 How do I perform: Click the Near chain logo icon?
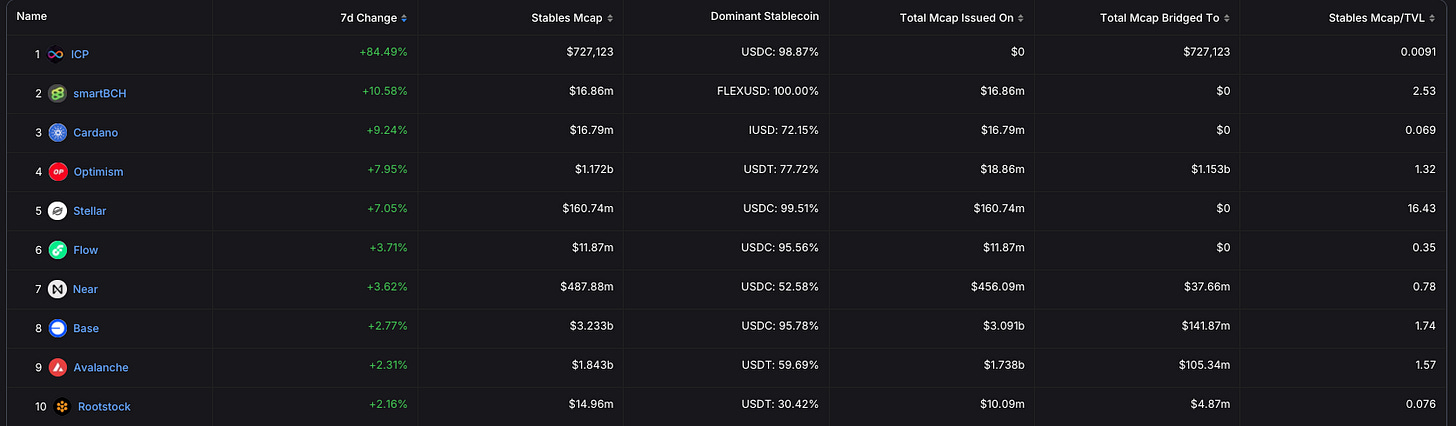(x=58, y=289)
